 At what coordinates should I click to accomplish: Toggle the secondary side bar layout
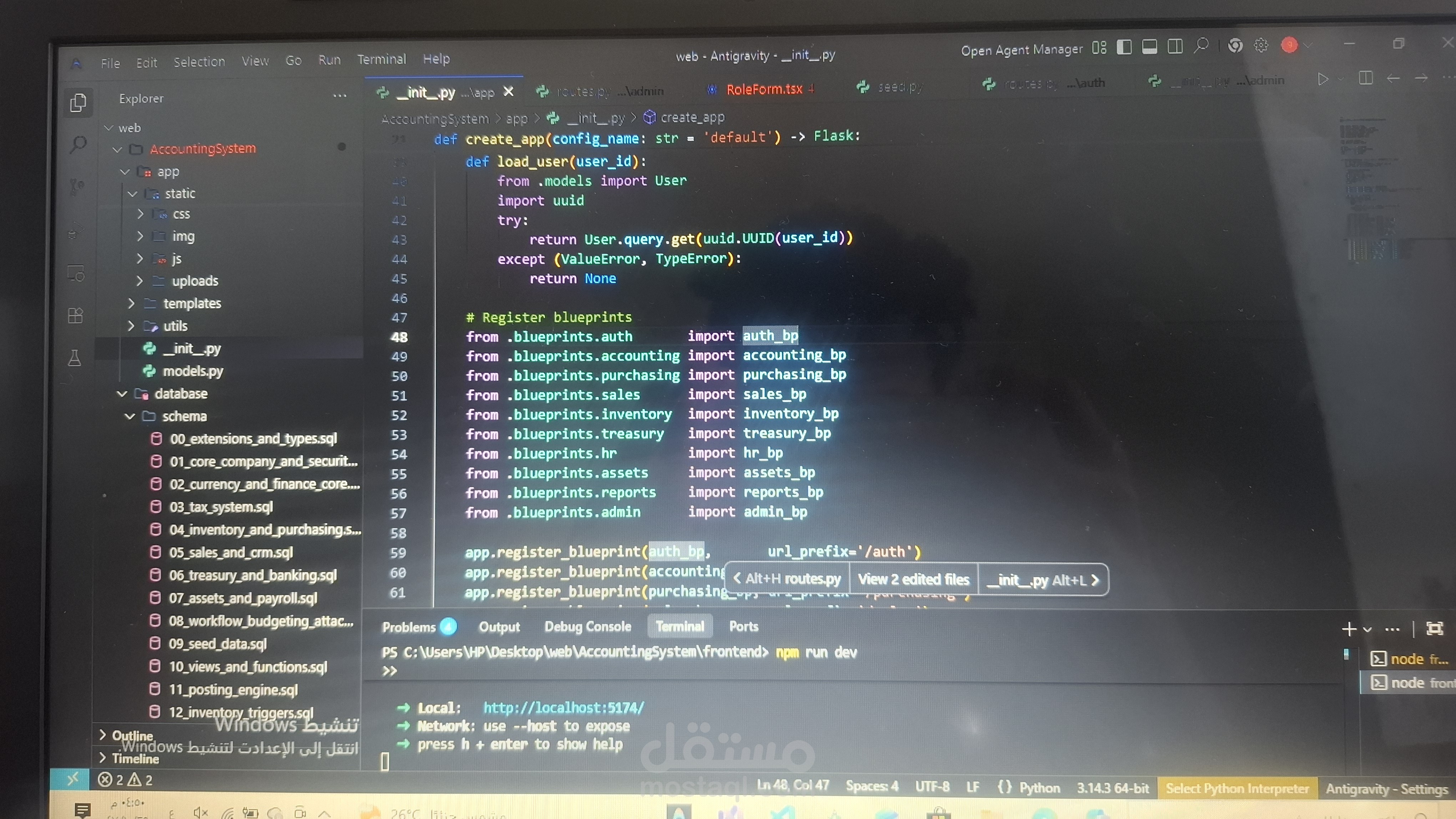[x=1174, y=46]
